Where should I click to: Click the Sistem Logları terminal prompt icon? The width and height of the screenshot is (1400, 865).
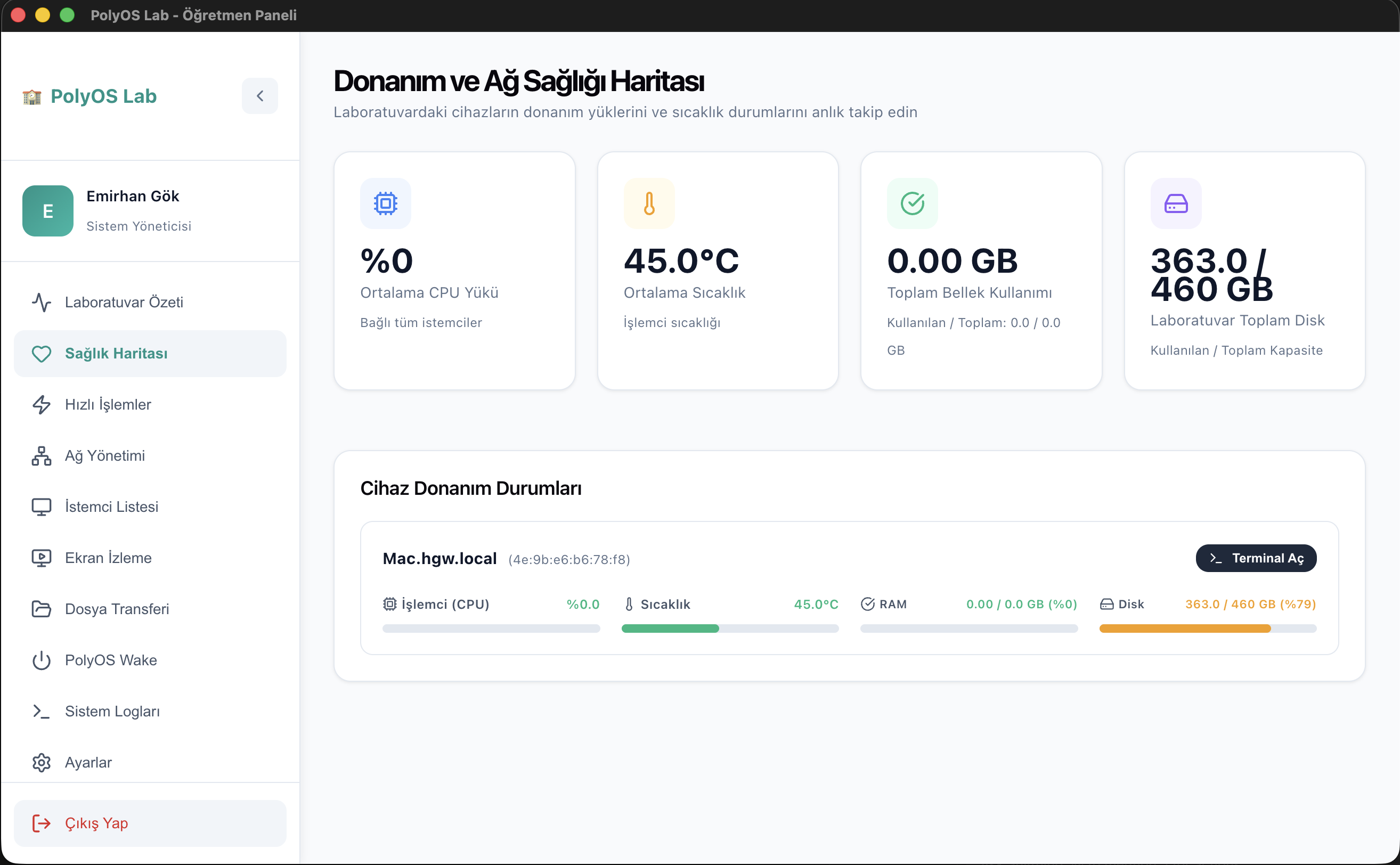(41, 712)
